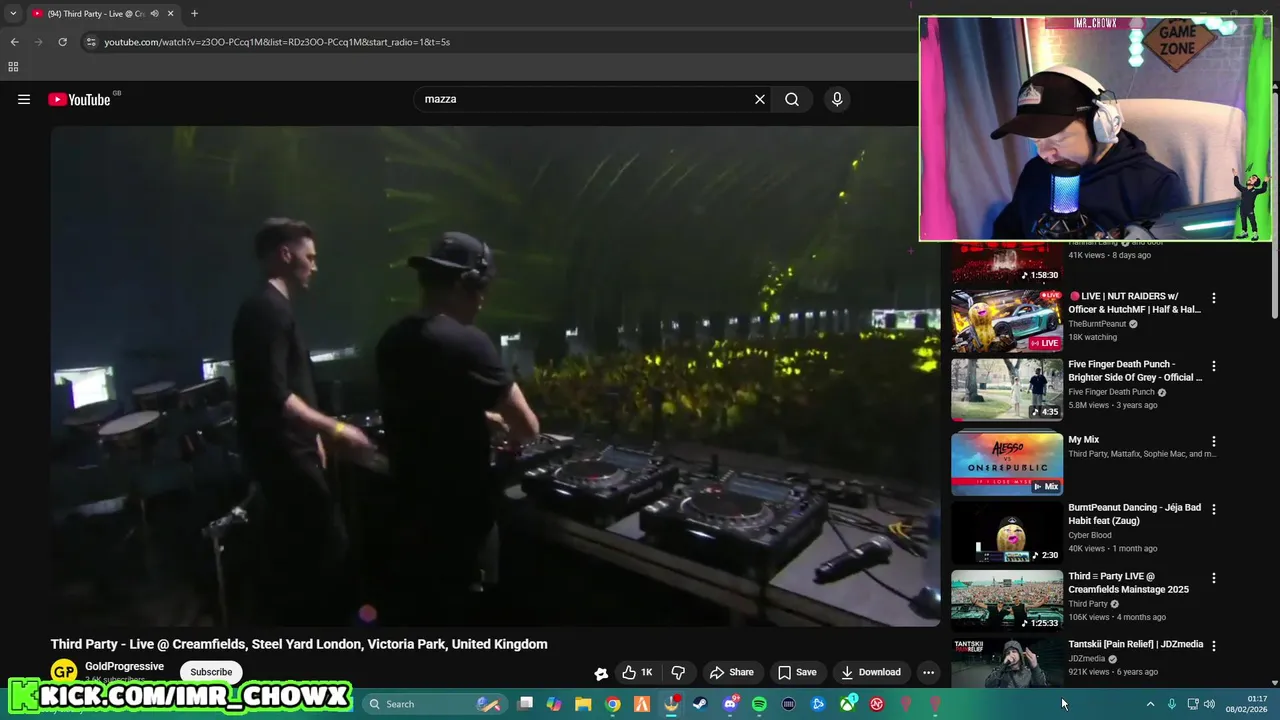Expand the tab search dropdown arrow
The width and height of the screenshot is (1280, 720).
(13, 13)
